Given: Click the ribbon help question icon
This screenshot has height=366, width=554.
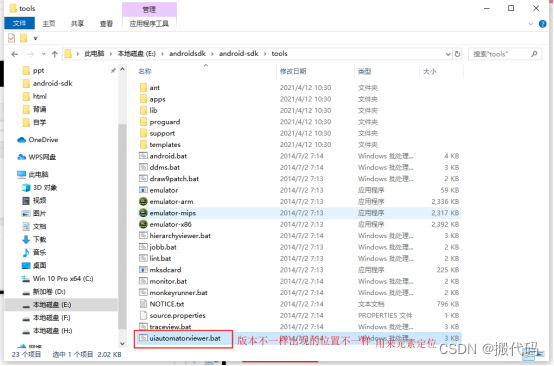Looking at the screenshot, I should pos(542,24).
